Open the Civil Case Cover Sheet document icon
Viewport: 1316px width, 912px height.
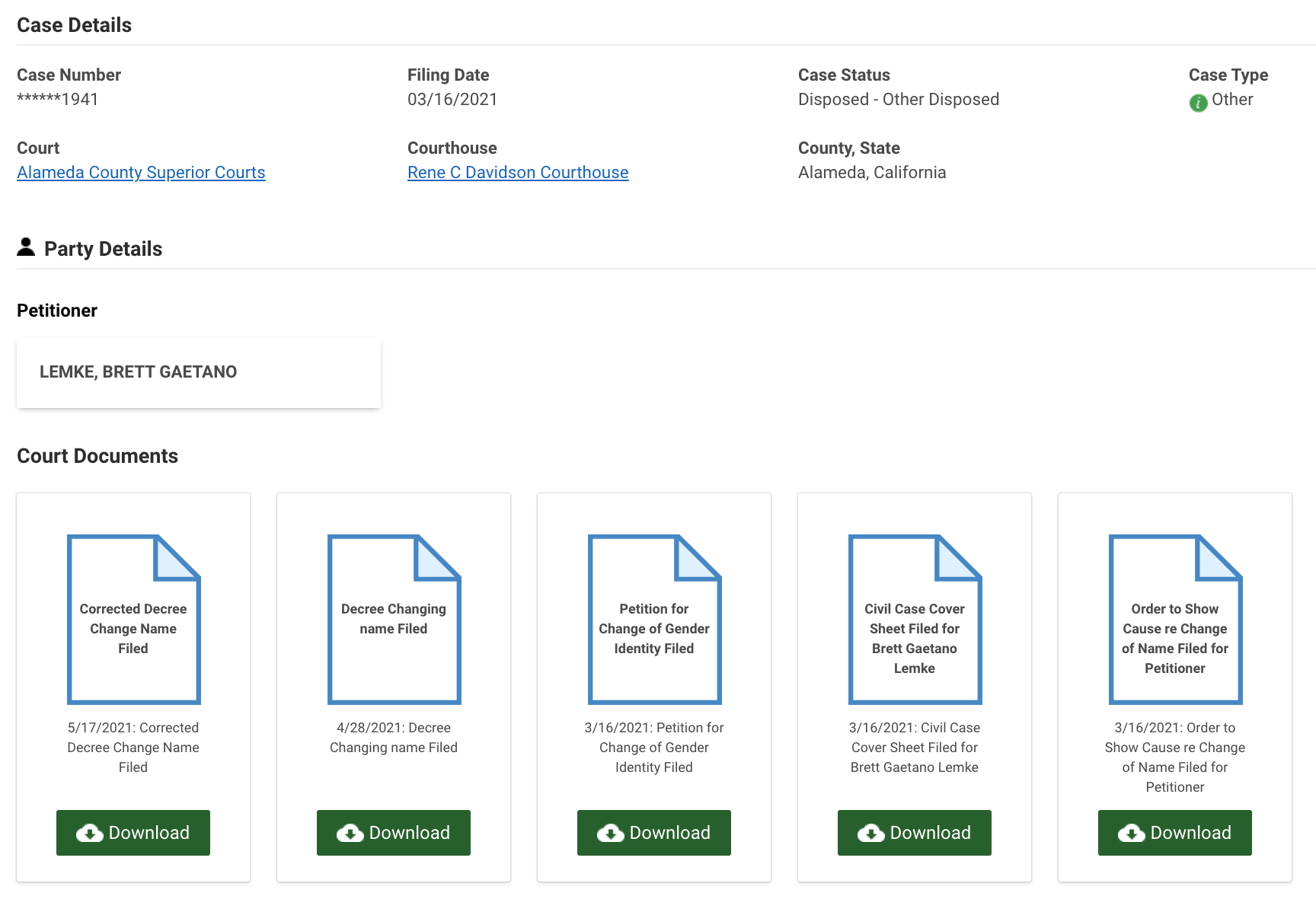coord(915,619)
